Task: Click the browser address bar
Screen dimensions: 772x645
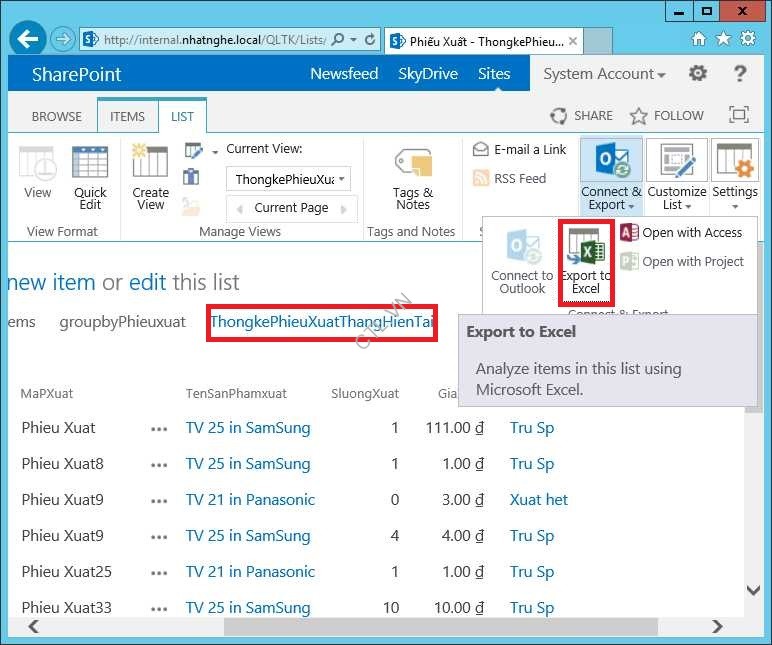Action: (215, 40)
